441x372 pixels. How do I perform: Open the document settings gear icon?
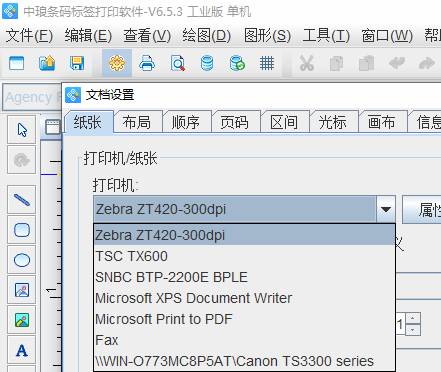(x=117, y=63)
